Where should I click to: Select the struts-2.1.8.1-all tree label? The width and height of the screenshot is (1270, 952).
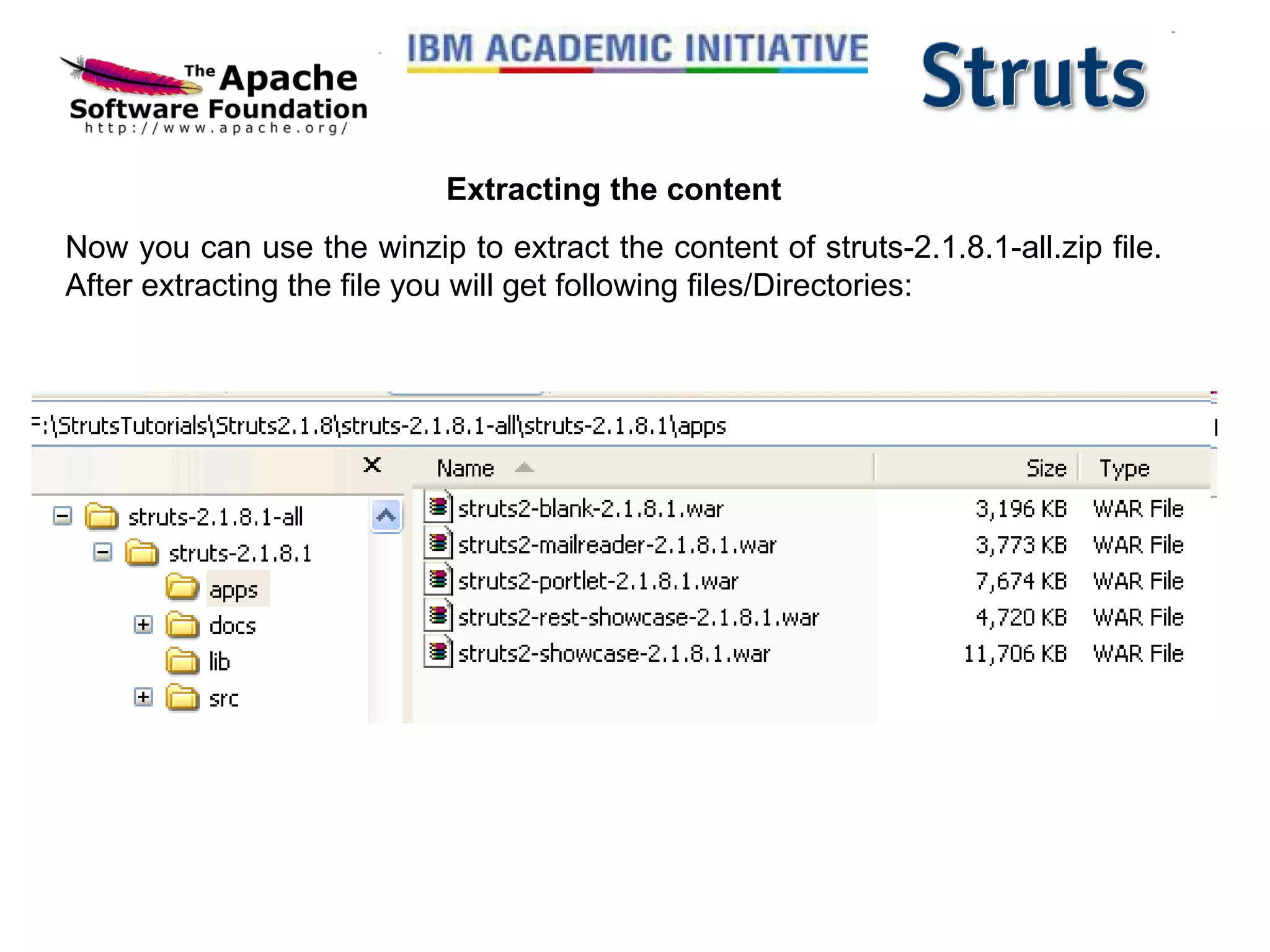coord(215,516)
